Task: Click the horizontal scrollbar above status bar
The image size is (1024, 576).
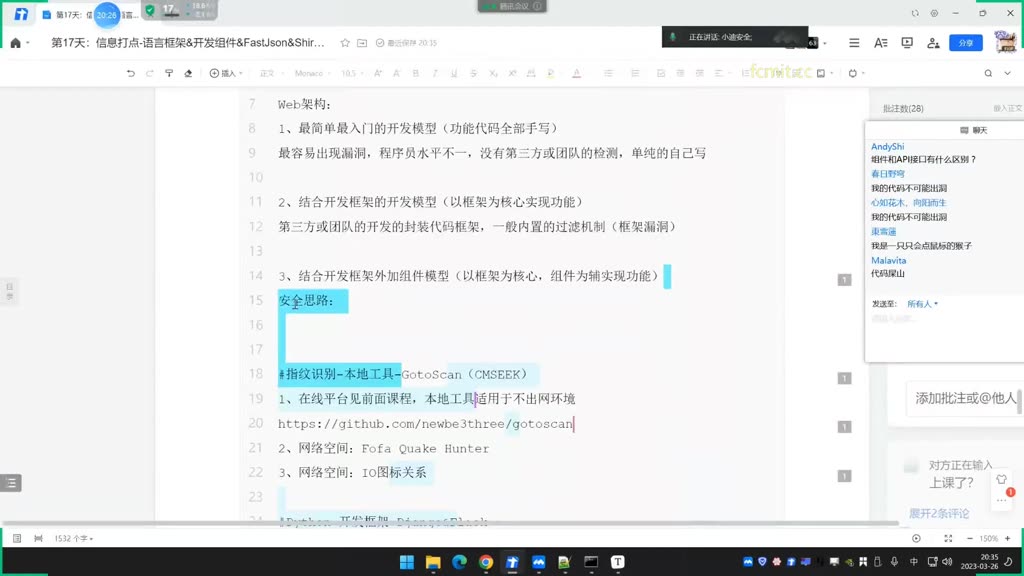Action: (451, 524)
